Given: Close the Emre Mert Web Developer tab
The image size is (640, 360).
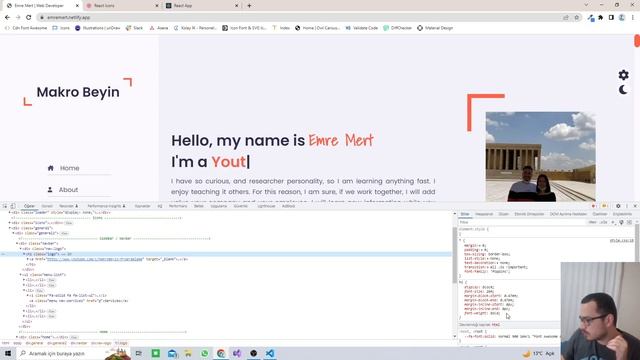Looking at the screenshot, I should point(77,6).
